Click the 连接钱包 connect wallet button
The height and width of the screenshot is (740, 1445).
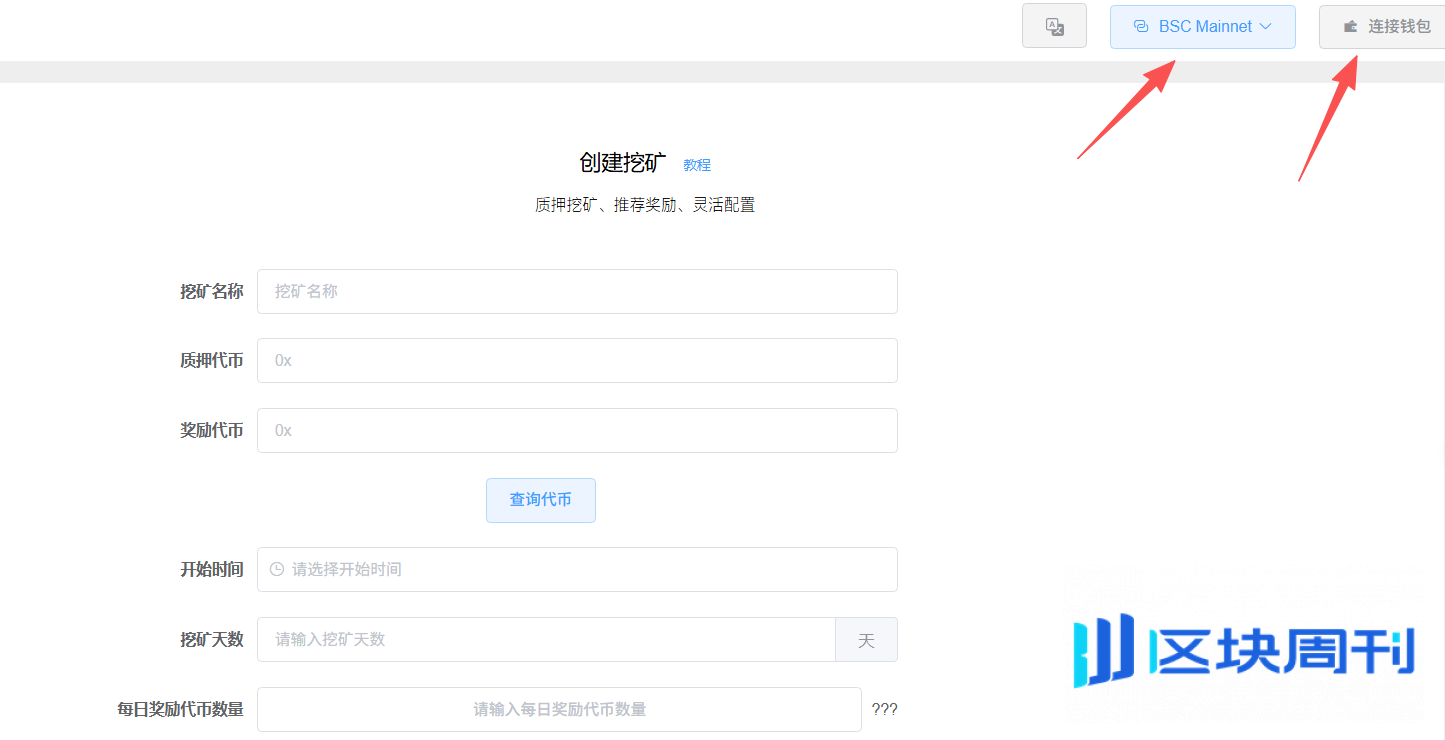[1382, 27]
